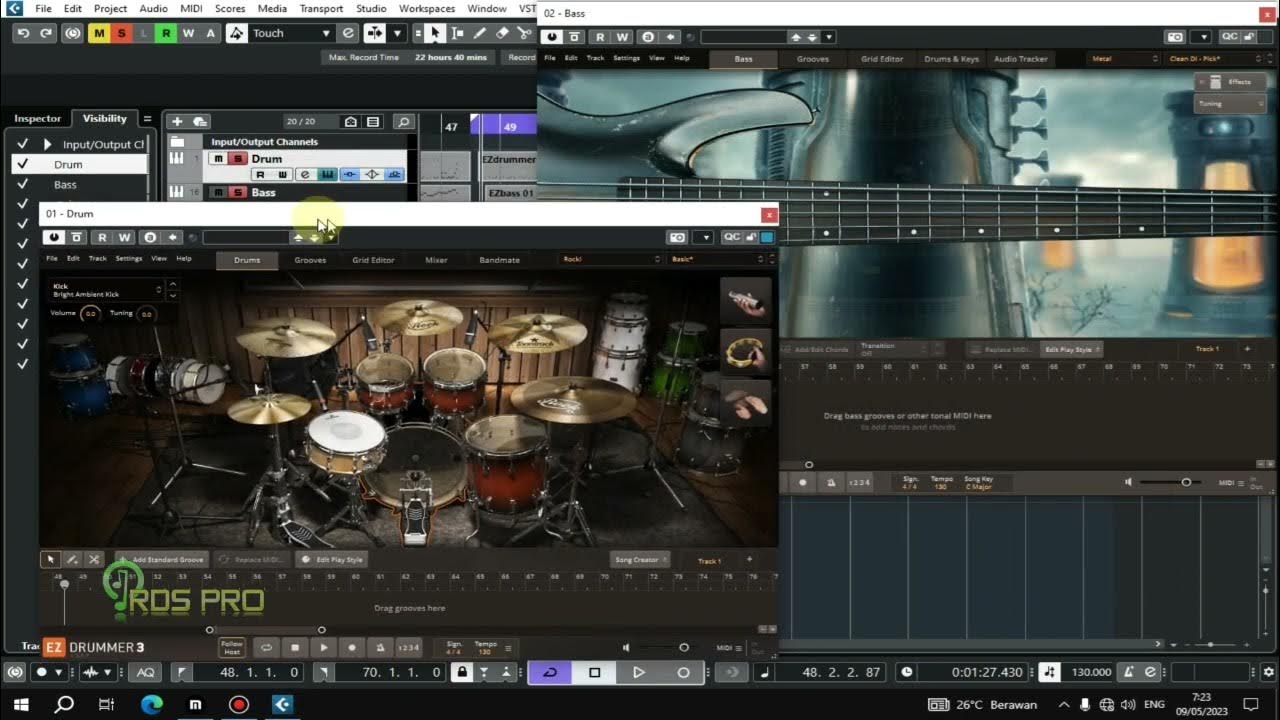Open Song Creator in EZdrummer
This screenshot has width=1280, height=720.
click(638, 559)
